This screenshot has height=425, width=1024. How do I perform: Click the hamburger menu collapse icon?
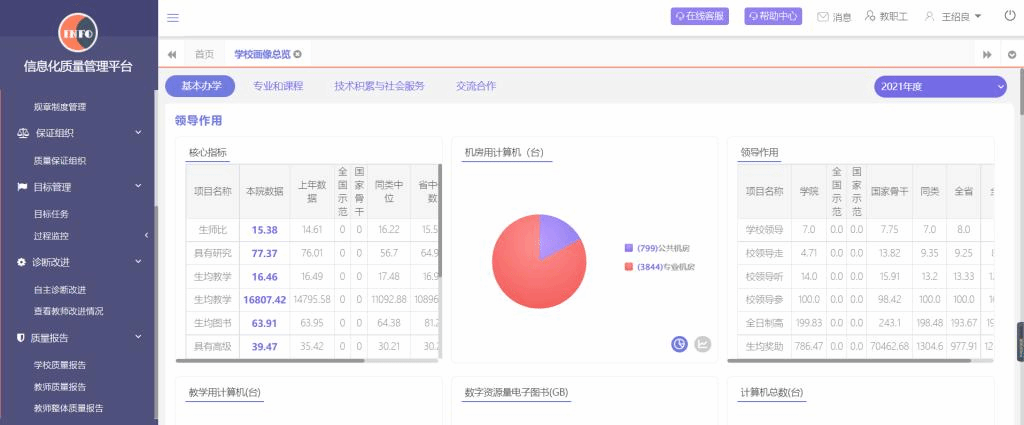173,17
